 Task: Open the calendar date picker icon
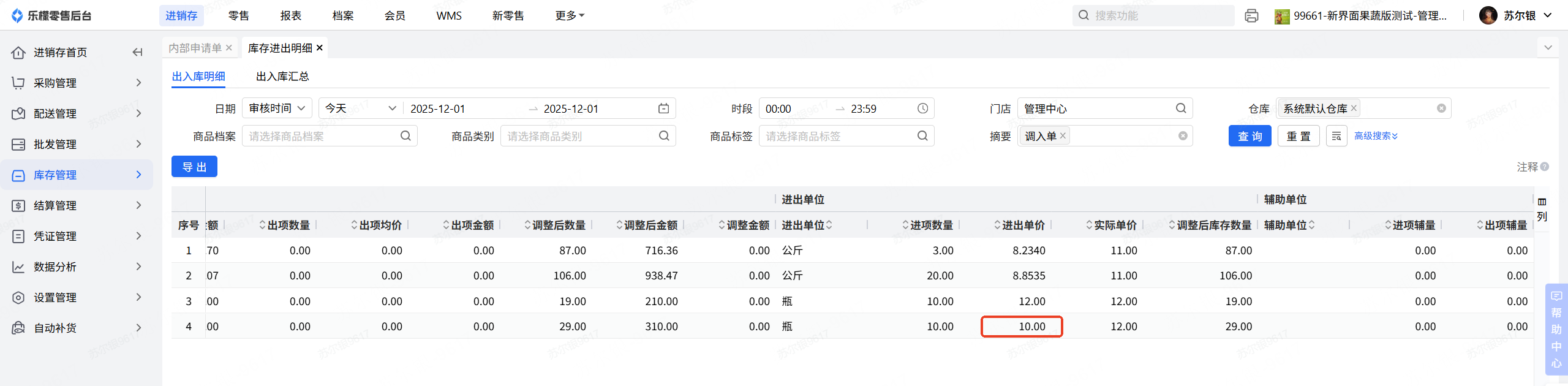point(663,108)
